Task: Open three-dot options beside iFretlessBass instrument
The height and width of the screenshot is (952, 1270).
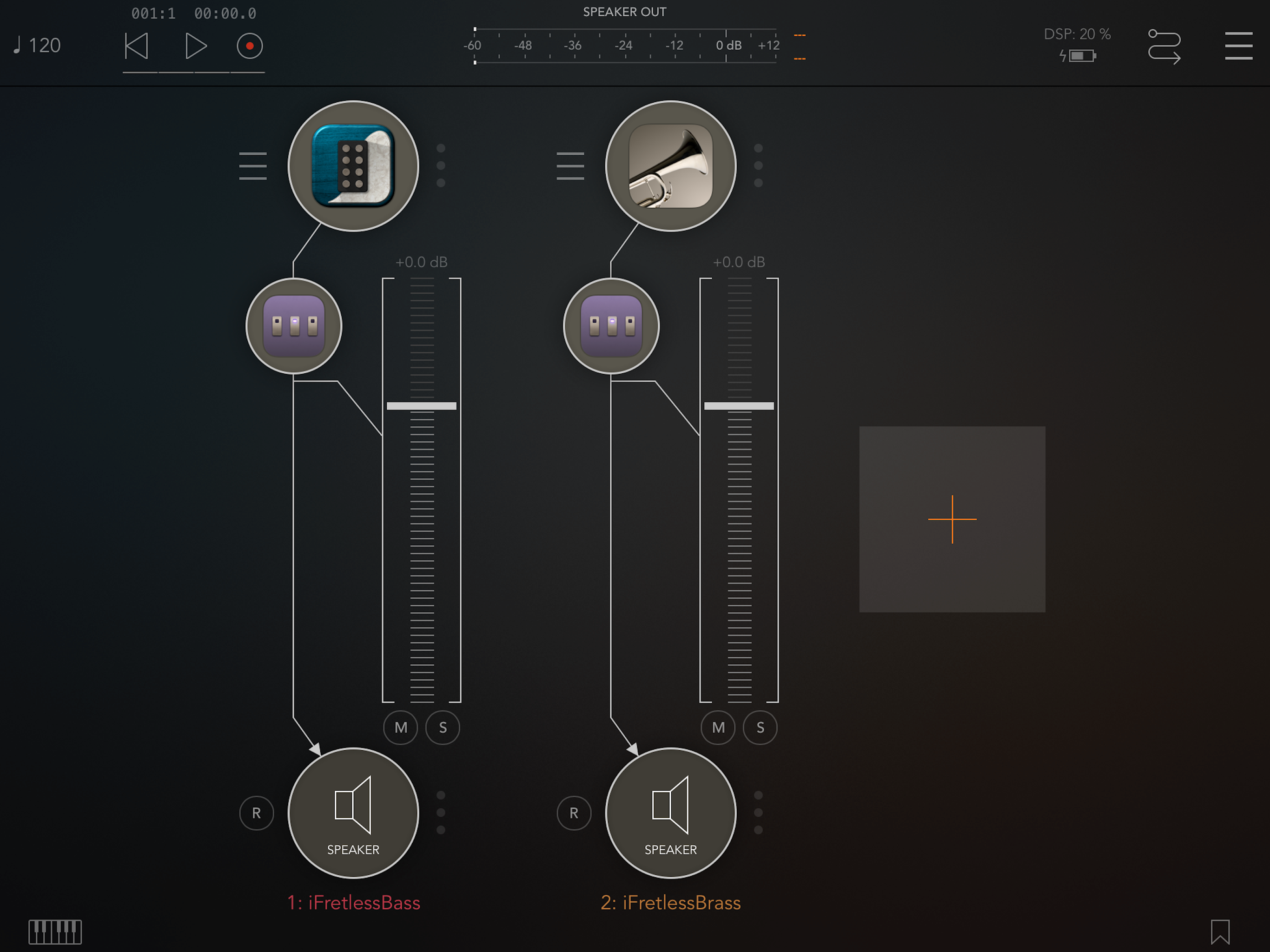Action: 440,166
